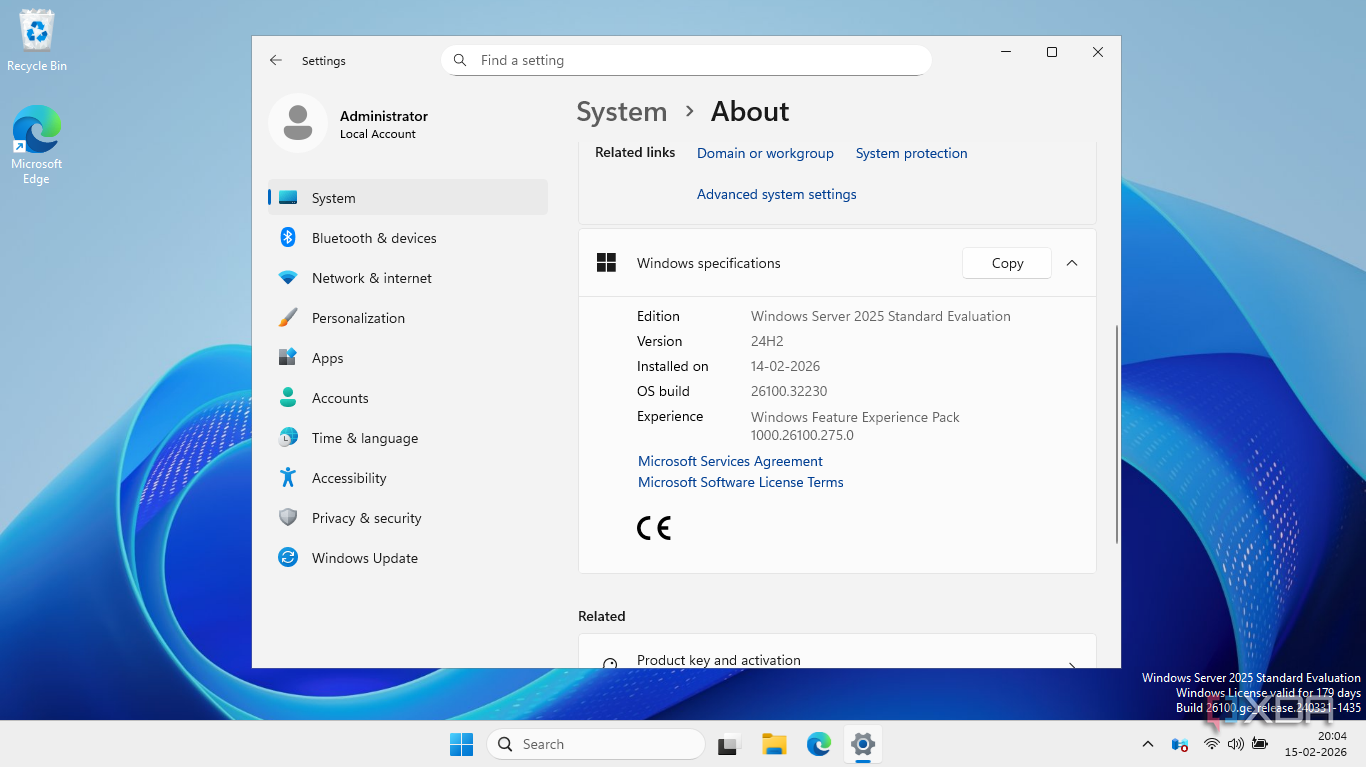
Task: Open the Windows Start menu
Action: click(461, 744)
